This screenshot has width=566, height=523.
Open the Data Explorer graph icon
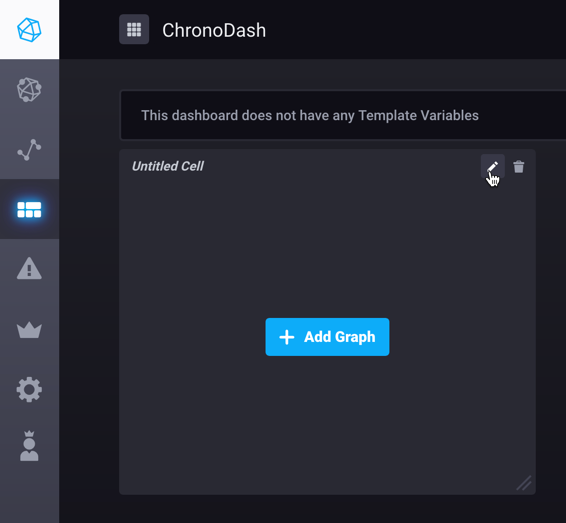pos(29,149)
